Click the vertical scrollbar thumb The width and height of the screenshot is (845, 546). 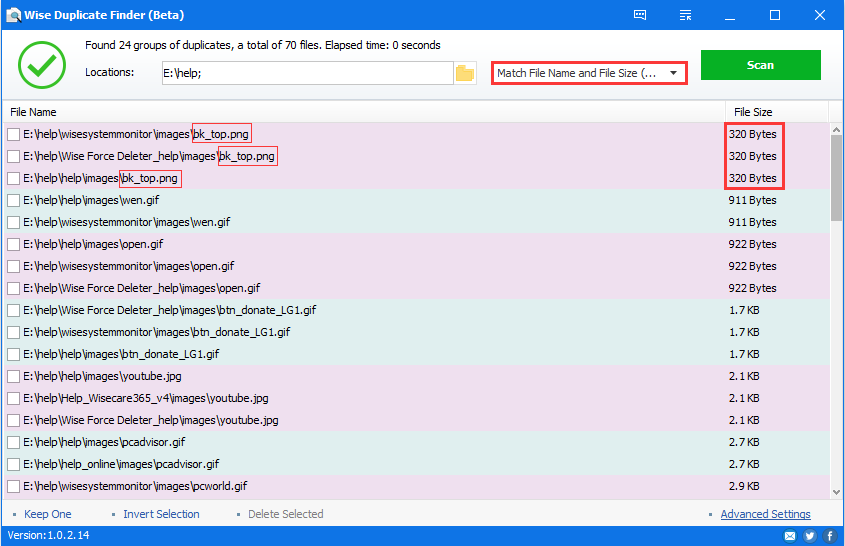click(836, 178)
